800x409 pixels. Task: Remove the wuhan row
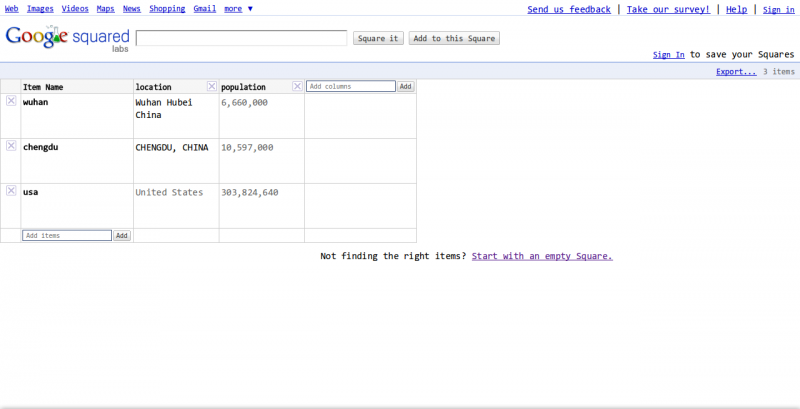(11, 101)
